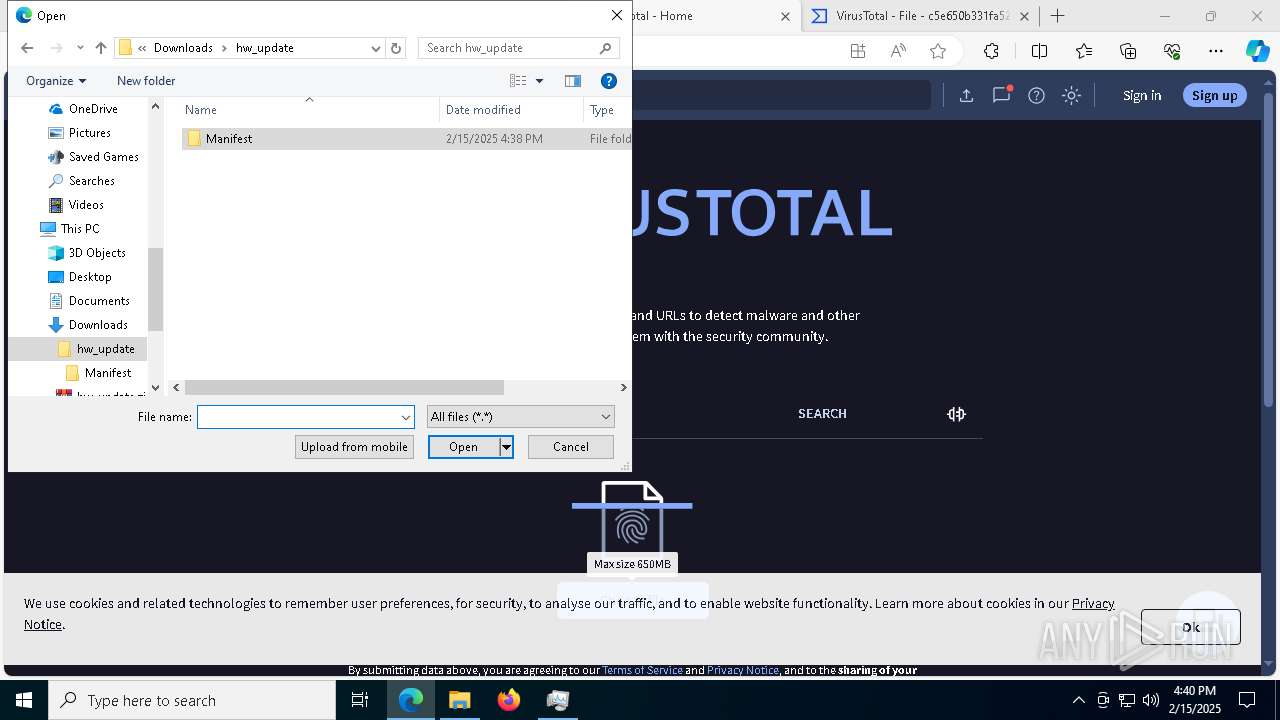Expand the File name dropdown arrow
This screenshot has height=720, width=1280.
(x=406, y=417)
